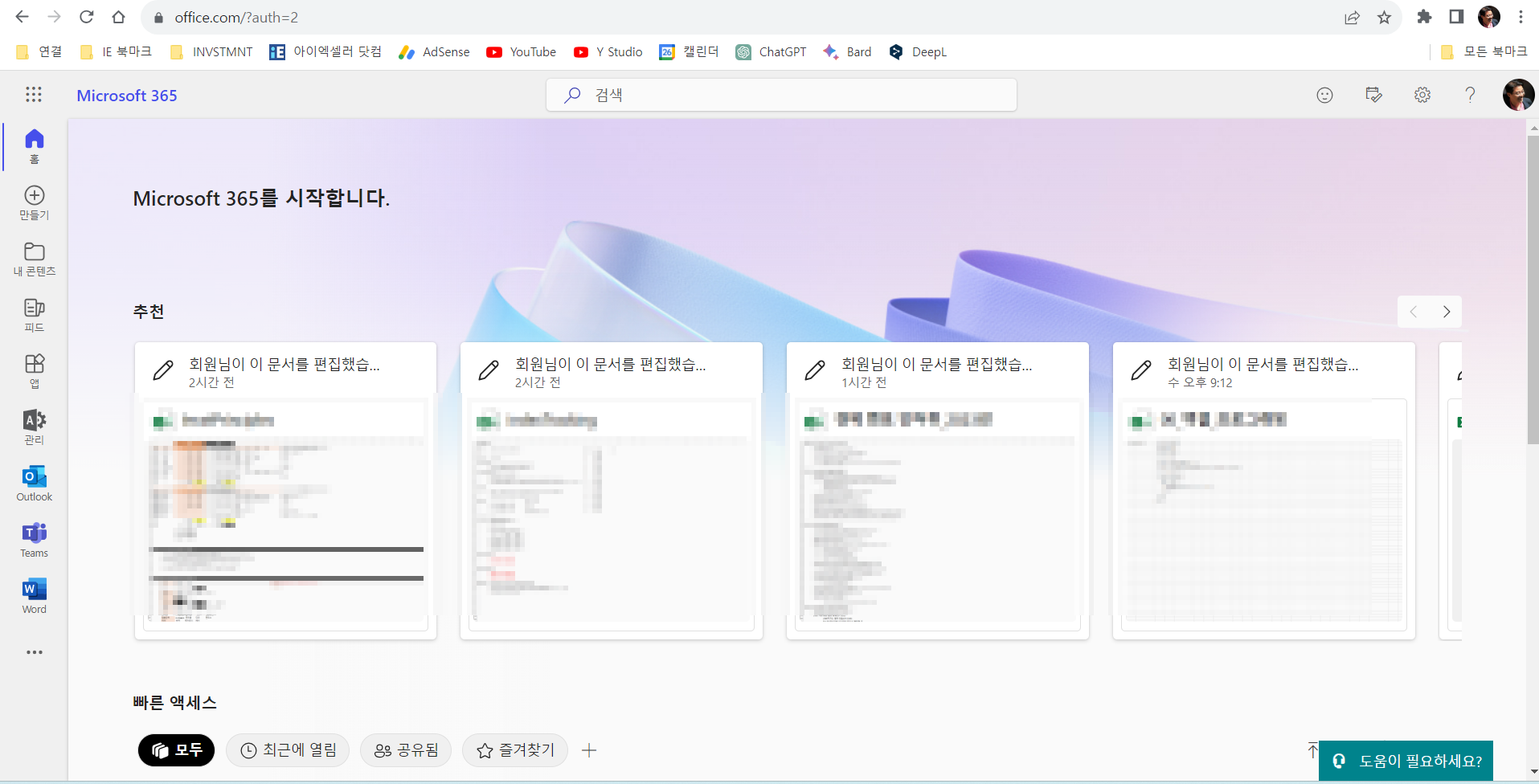The height and width of the screenshot is (784, 1539).
Task: Launch Word from the sidebar
Action: point(35,596)
